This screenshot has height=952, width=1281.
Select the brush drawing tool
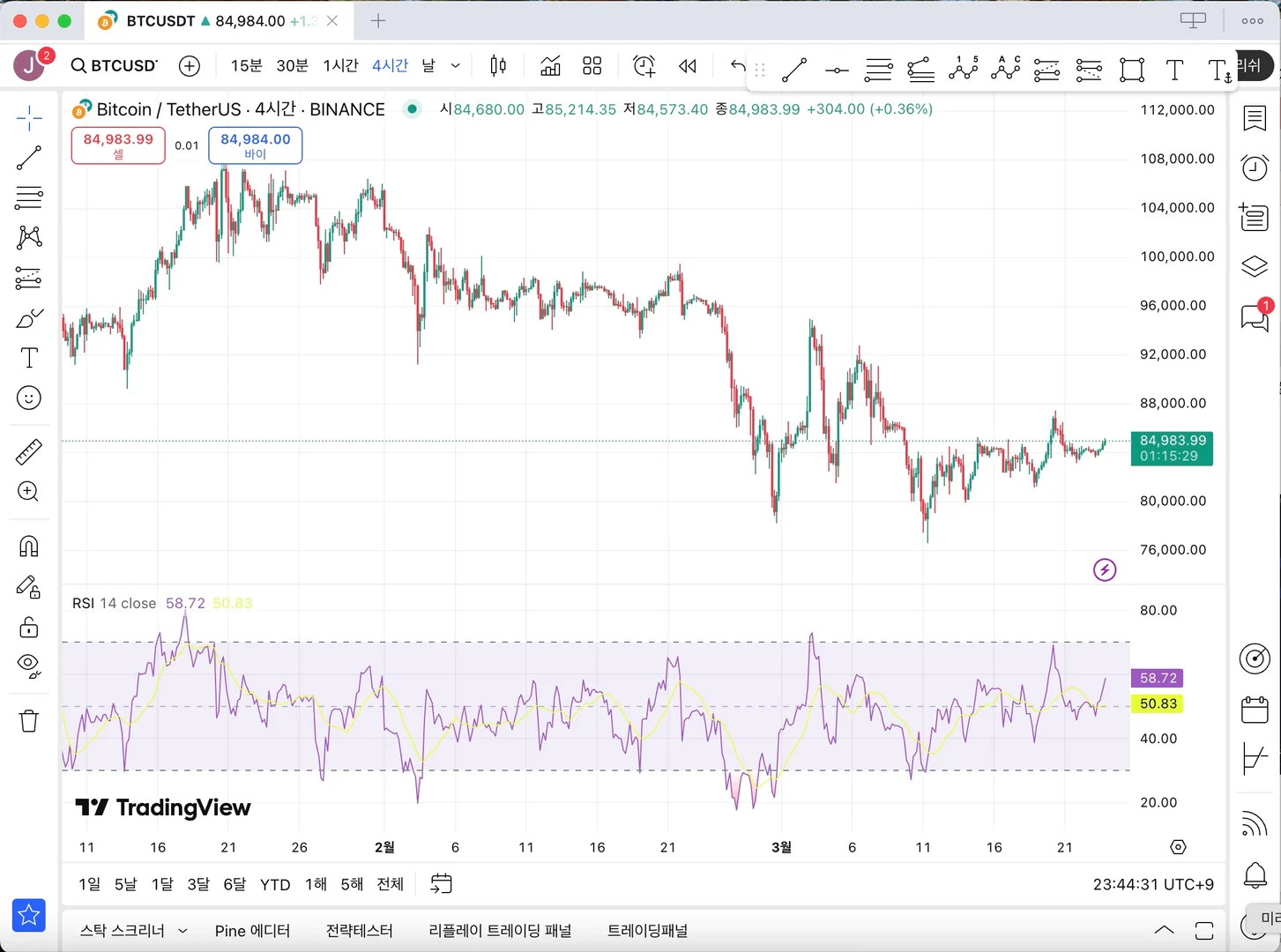[29, 318]
